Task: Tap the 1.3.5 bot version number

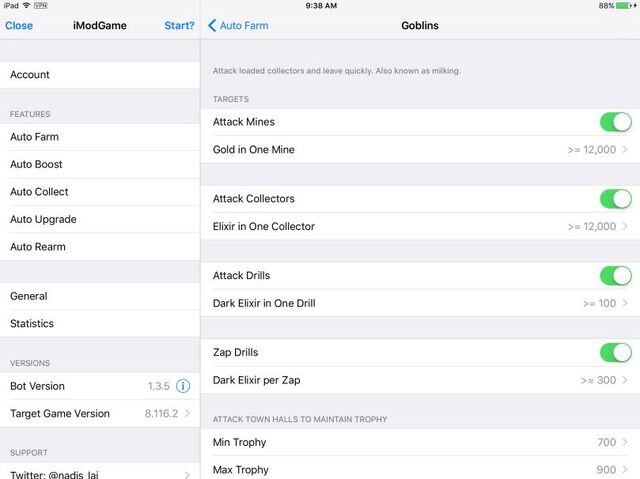Action: click(158, 386)
